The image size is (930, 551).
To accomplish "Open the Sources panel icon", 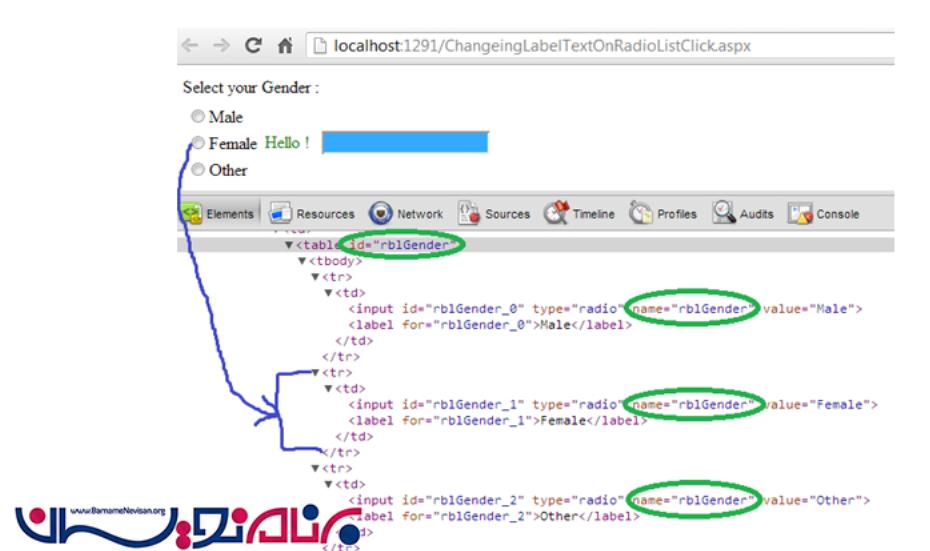I will [469, 213].
